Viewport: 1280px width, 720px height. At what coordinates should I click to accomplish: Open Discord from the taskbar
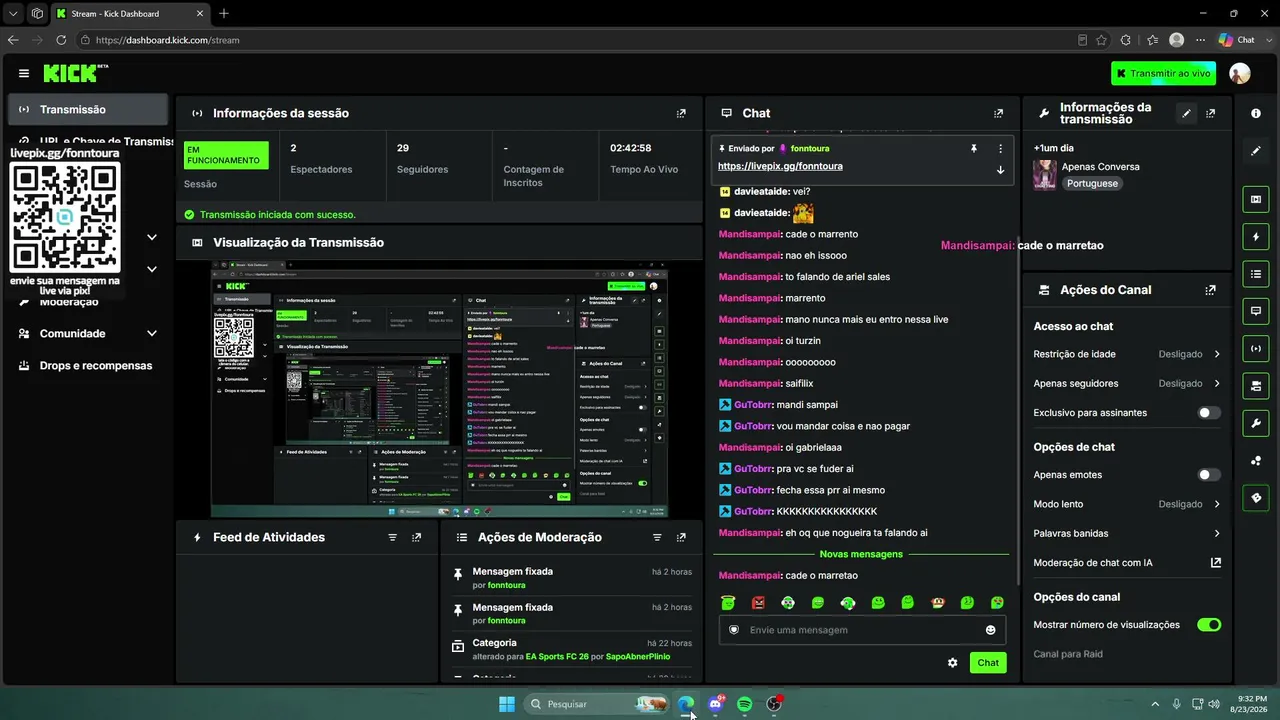tap(715, 704)
